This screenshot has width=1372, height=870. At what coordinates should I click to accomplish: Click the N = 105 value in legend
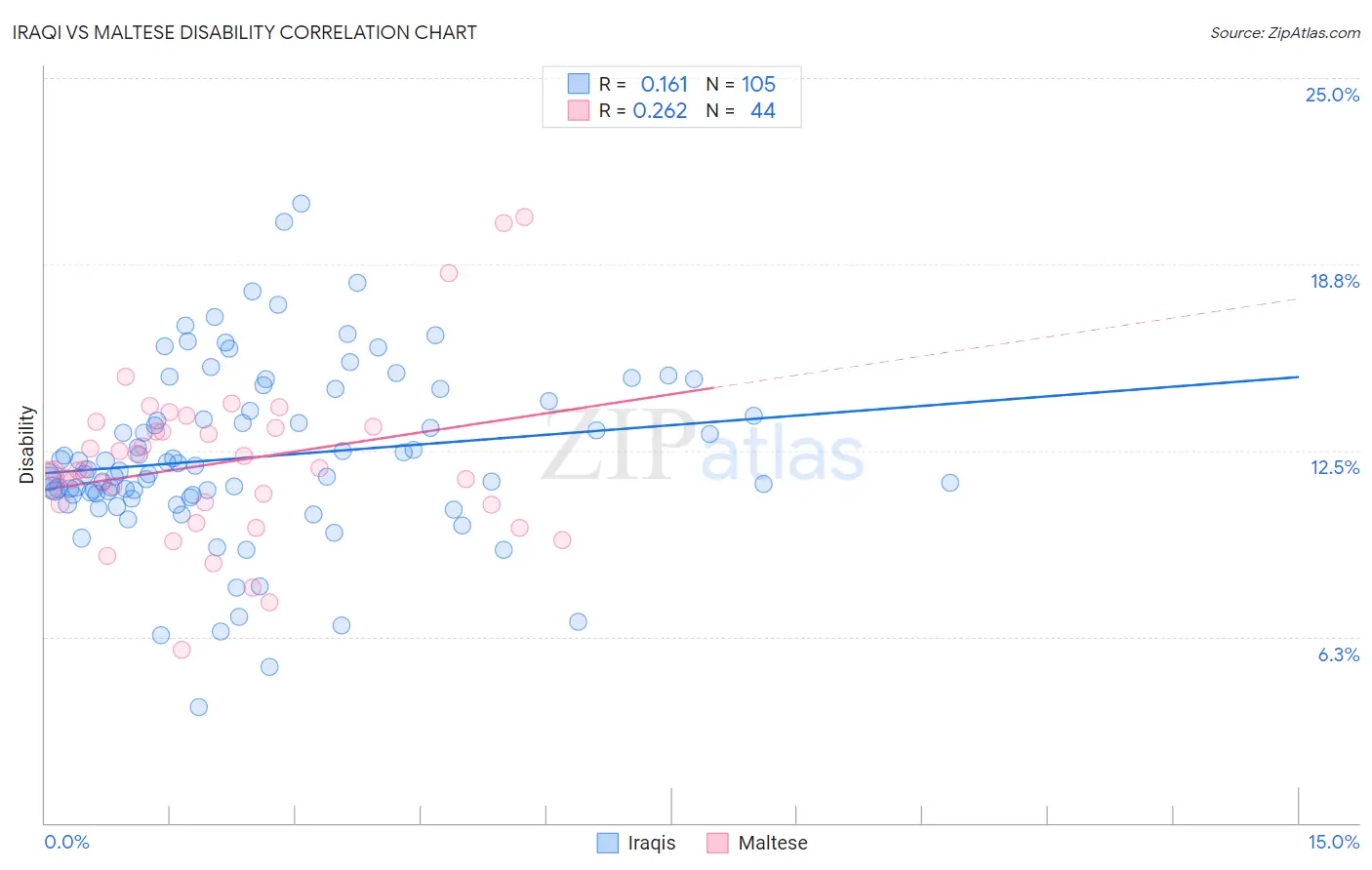[741, 84]
